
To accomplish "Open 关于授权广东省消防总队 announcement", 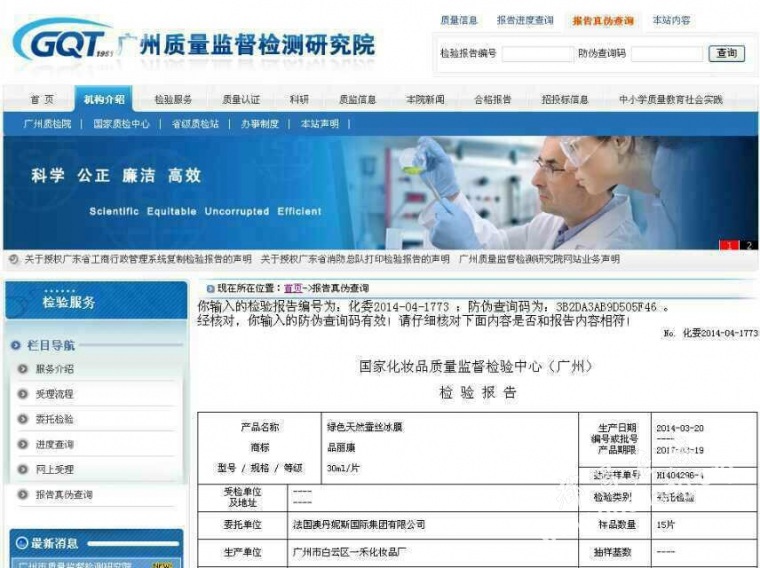I will [x=355, y=259].
